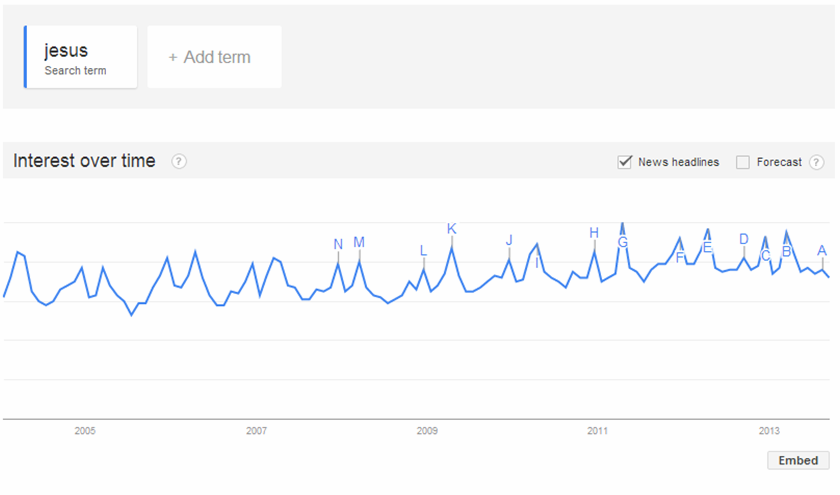
Task: Click news headline marker H
Action: 594,232
